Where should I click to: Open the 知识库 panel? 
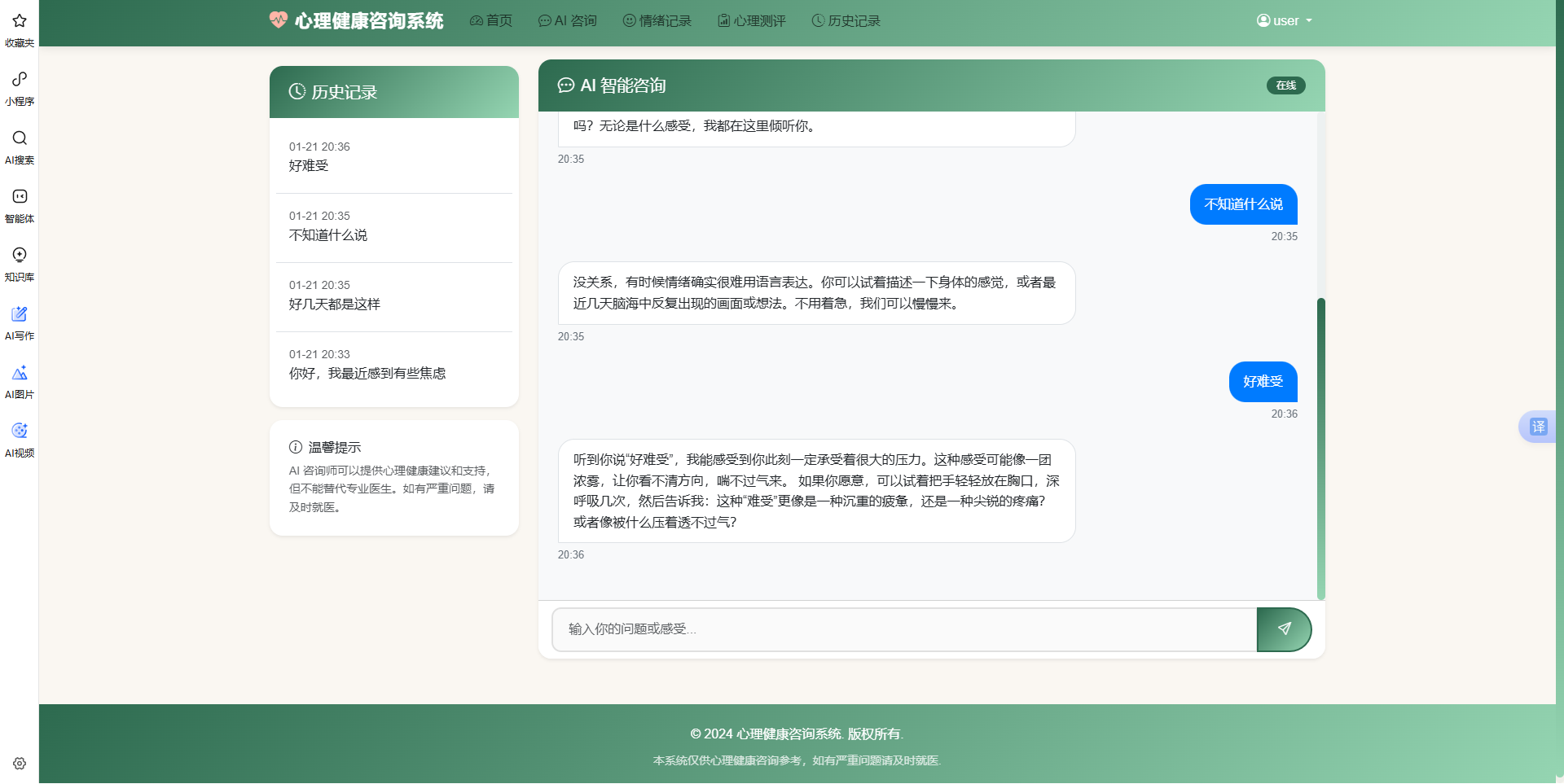point(19,263)
